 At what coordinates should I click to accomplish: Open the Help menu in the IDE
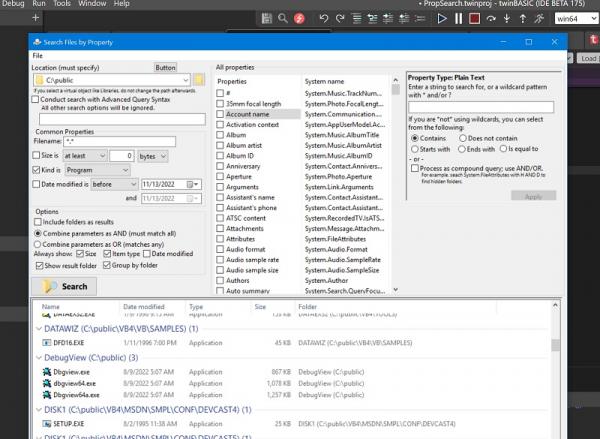[x=121, y=4]
